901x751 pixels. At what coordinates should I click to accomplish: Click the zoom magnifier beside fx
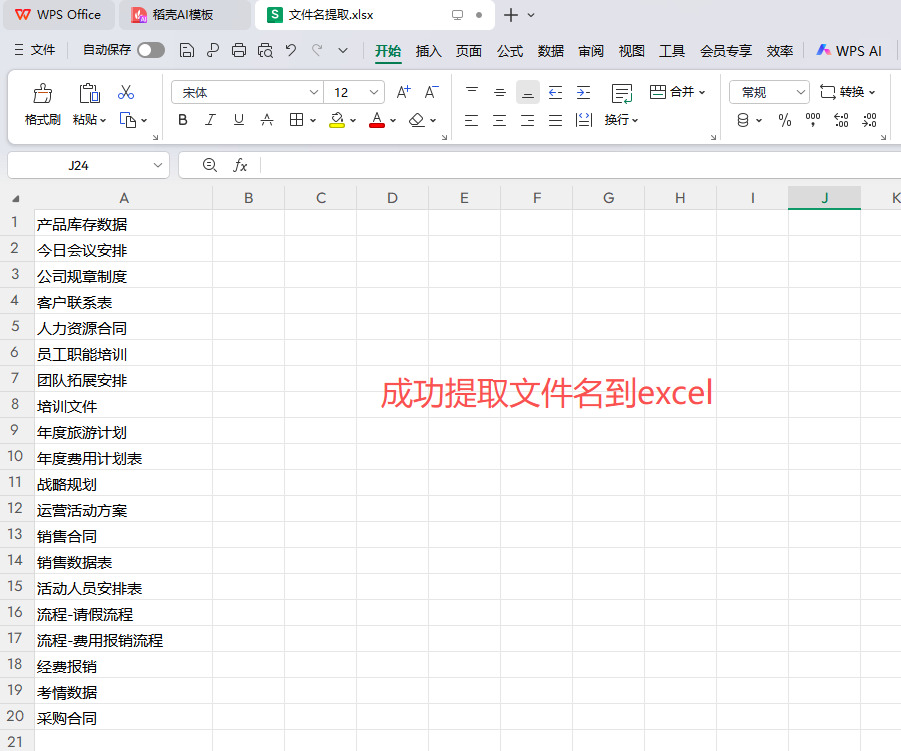(210, 165)
